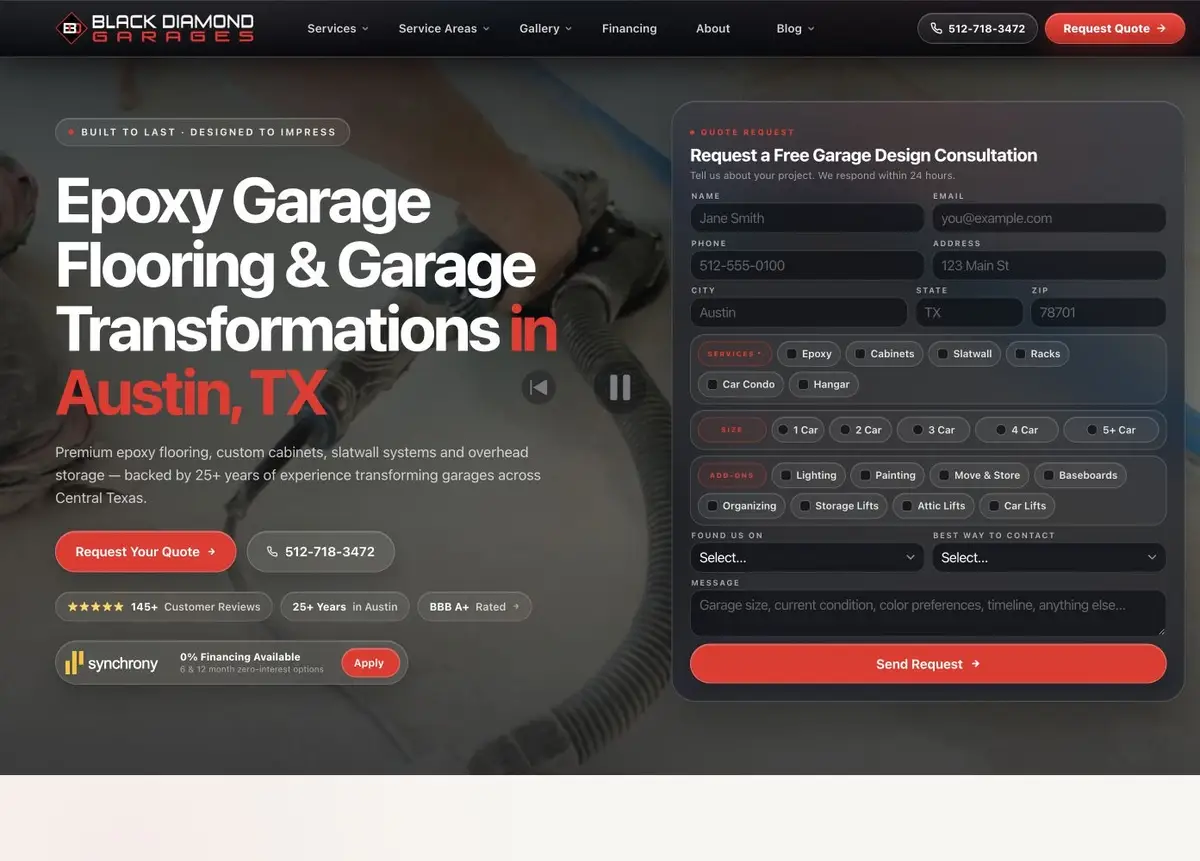The width and height of the screenshot is (1200, 861).
Task: Focus the Name input field
Action: pyautogui.click(x=807, y=218)
